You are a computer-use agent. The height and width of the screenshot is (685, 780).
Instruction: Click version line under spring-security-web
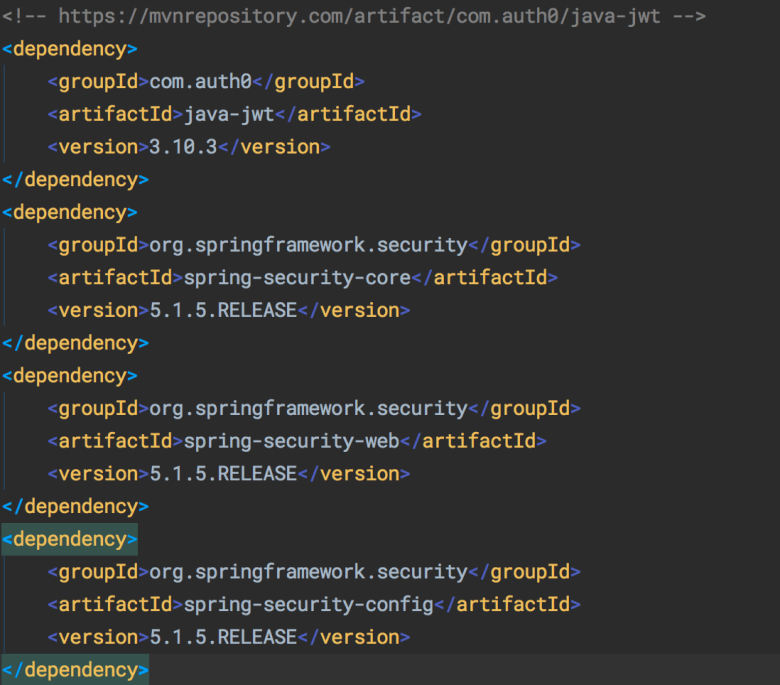229,474
